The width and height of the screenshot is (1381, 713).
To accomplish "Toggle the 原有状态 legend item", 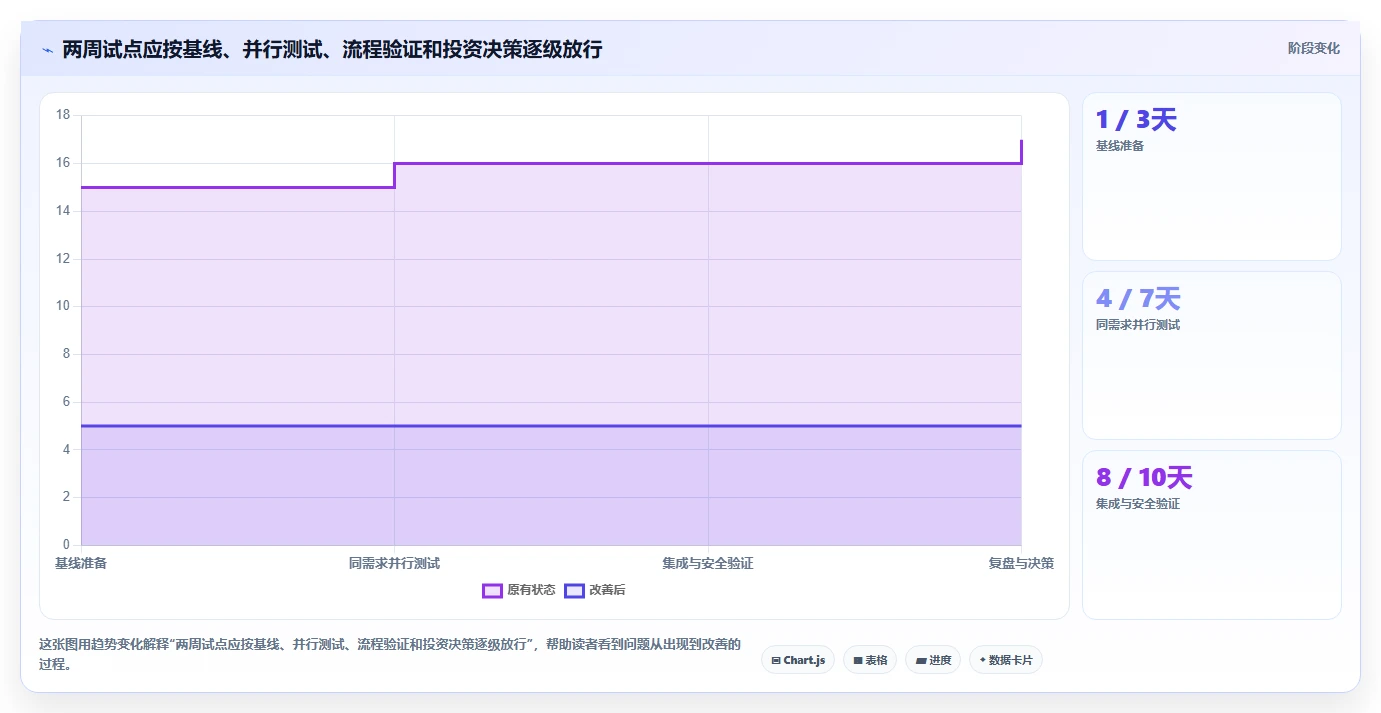I will 519,590.
